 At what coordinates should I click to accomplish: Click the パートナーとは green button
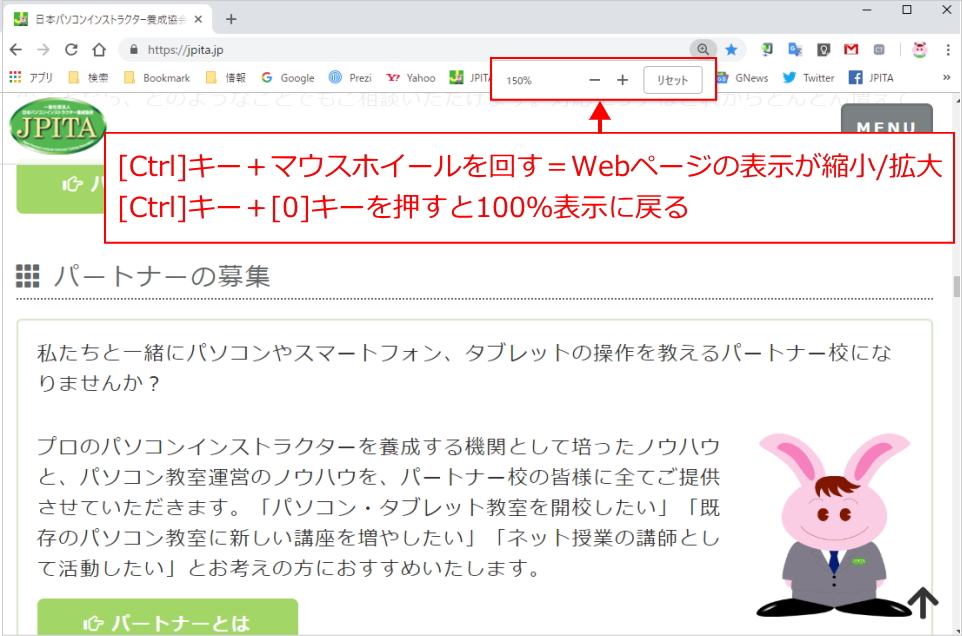[168, 623]
